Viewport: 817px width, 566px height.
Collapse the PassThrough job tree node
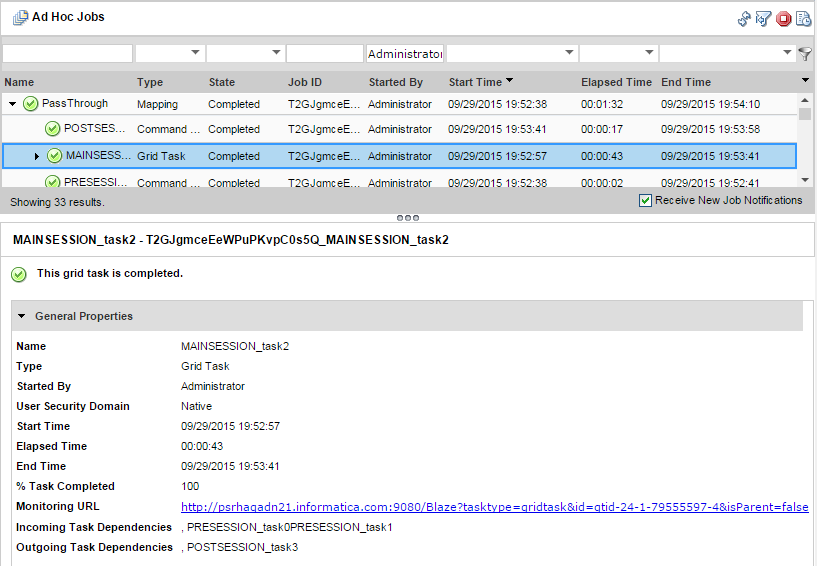(x=12, y=104)
